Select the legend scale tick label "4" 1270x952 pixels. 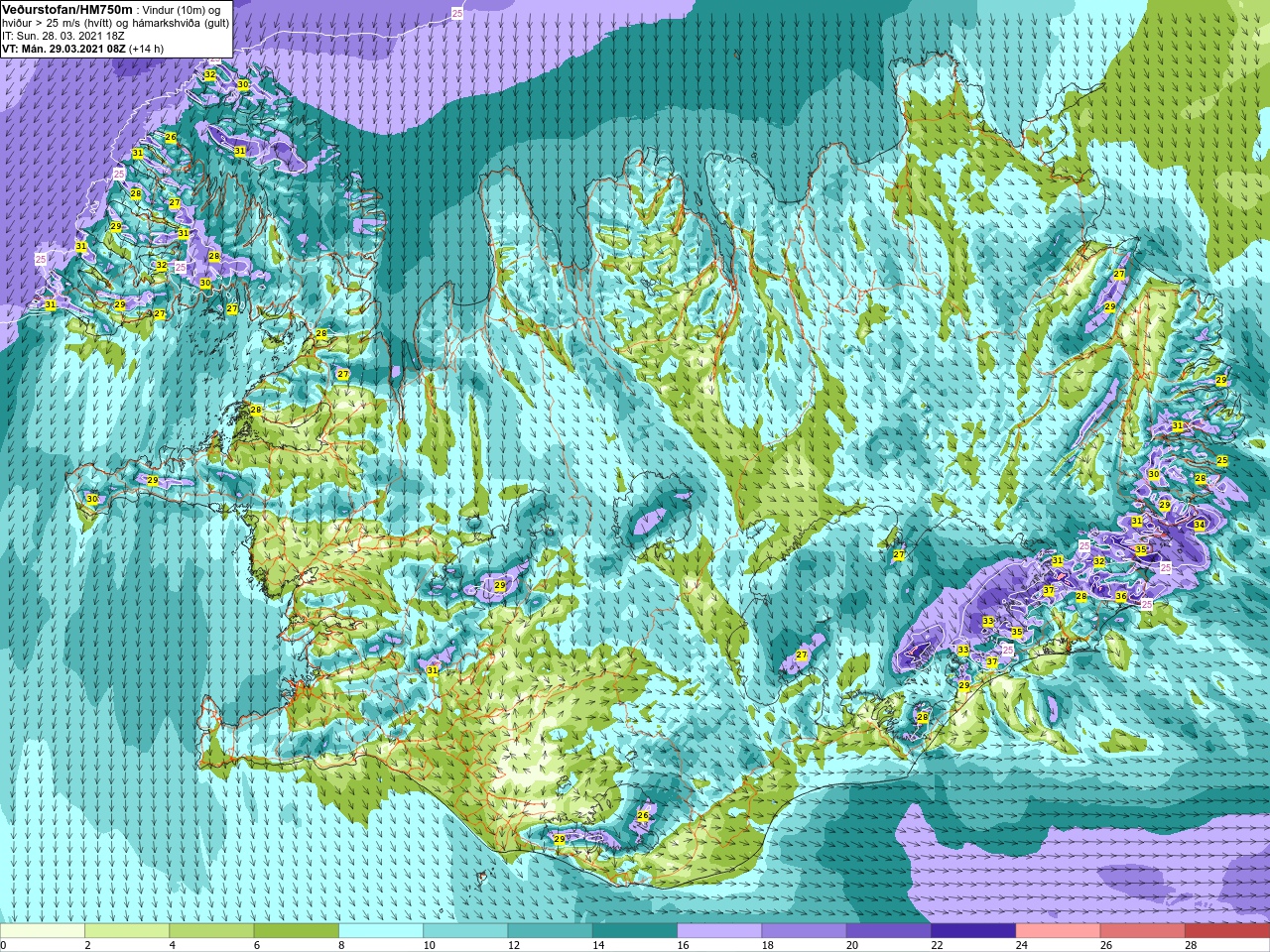click(x=172, y=945)
